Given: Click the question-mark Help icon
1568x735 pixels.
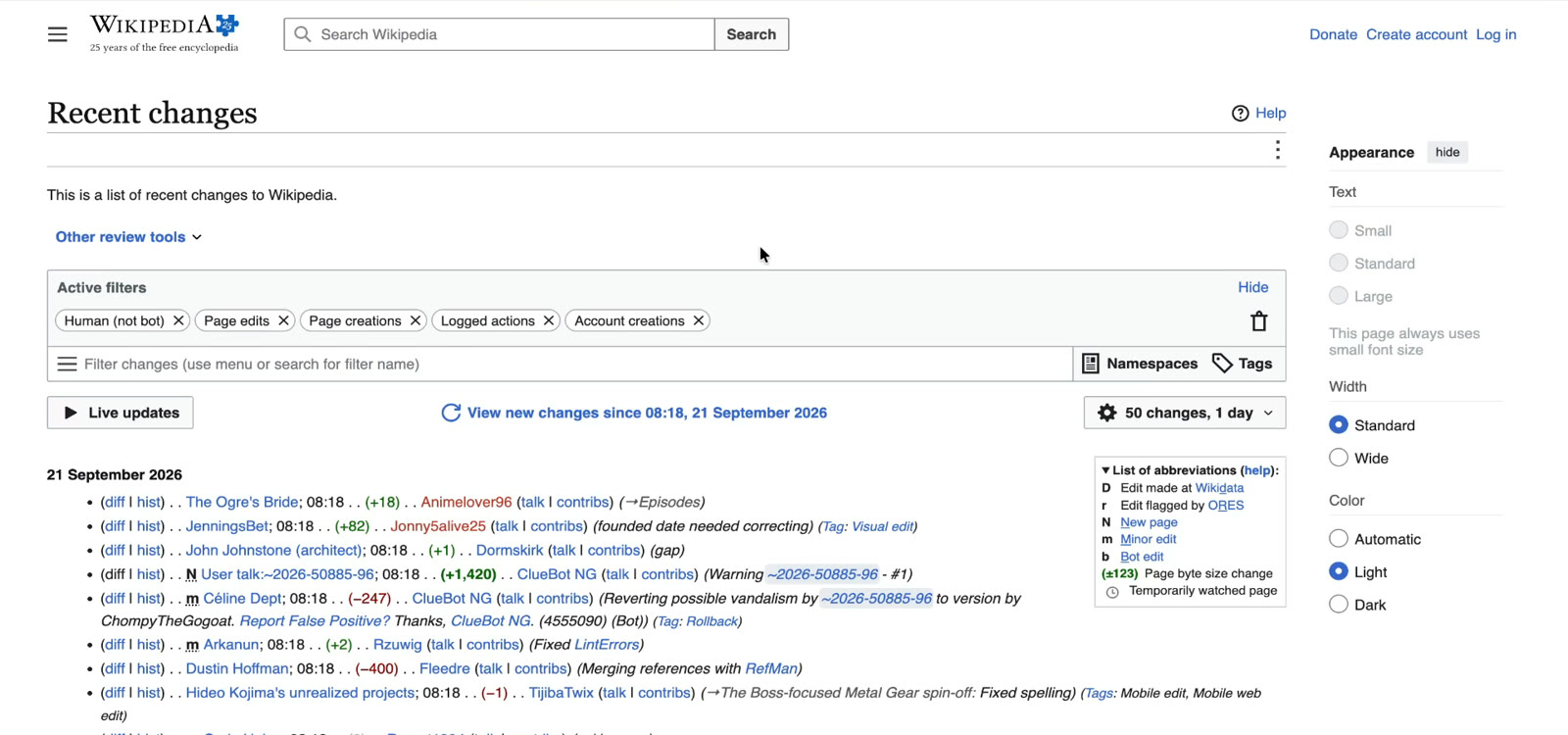Looking at the screenshot, I should click(x=1240, y=113).
